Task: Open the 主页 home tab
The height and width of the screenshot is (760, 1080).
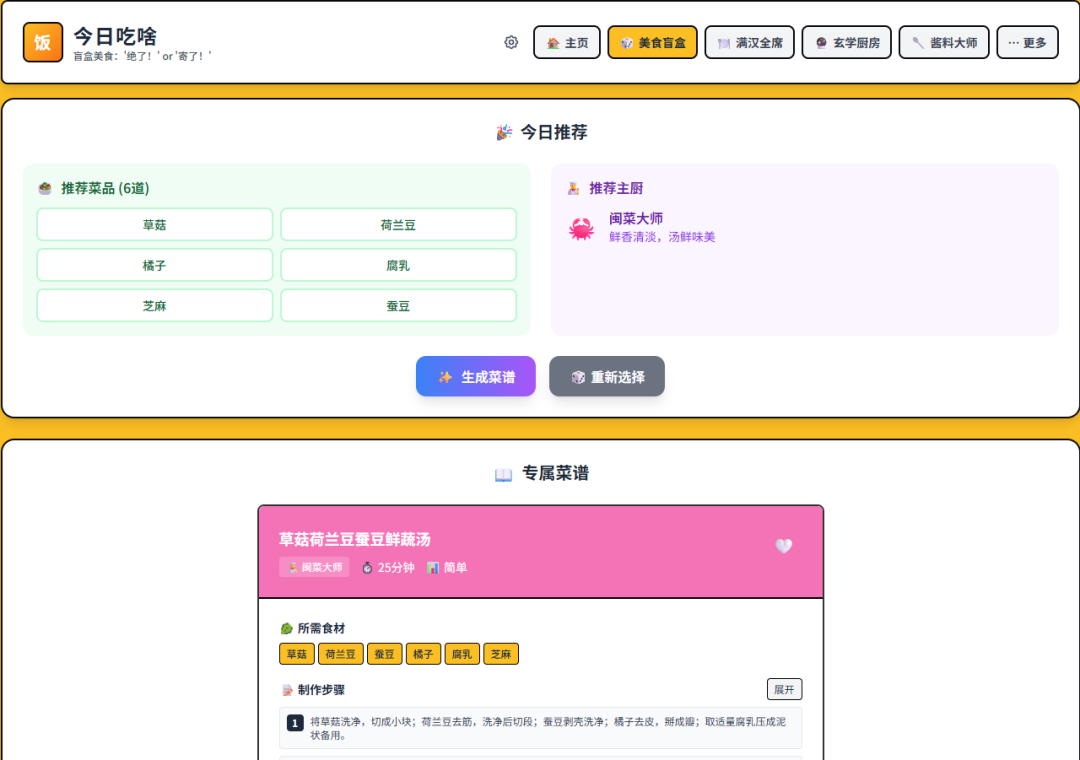Action: tap(567, 43)
